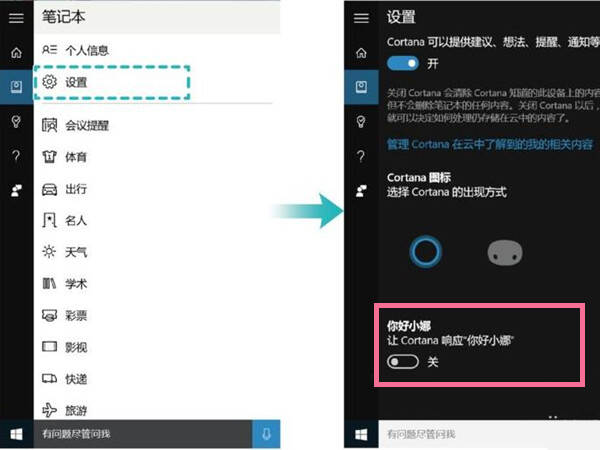600x450 pixels.
Task: Open the Windows Start button on the left panel
Action: click(16, 434)
